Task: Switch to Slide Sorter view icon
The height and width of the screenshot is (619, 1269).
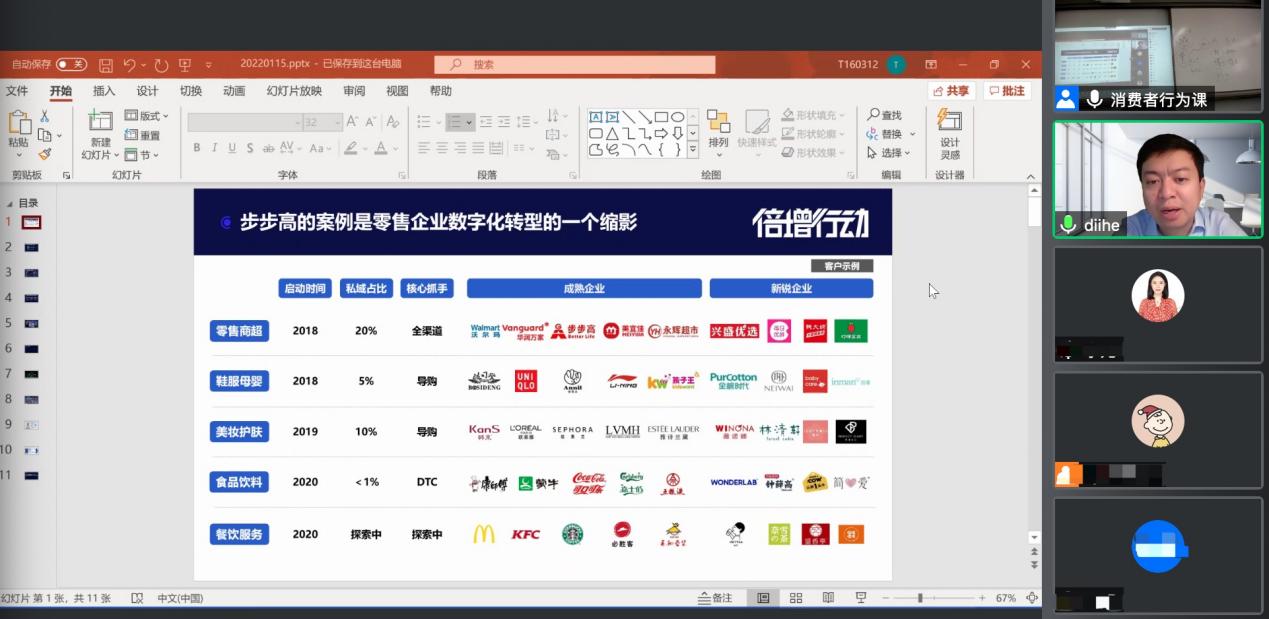Action: click(x=796, y=598)
